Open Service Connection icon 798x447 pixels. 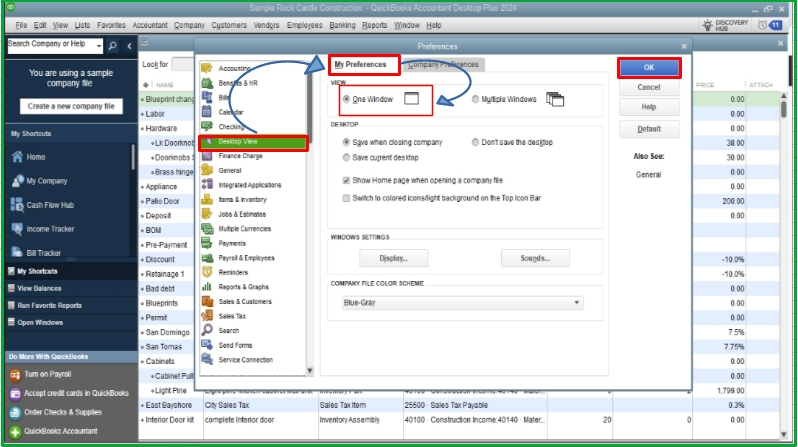(x=207, y=359)
